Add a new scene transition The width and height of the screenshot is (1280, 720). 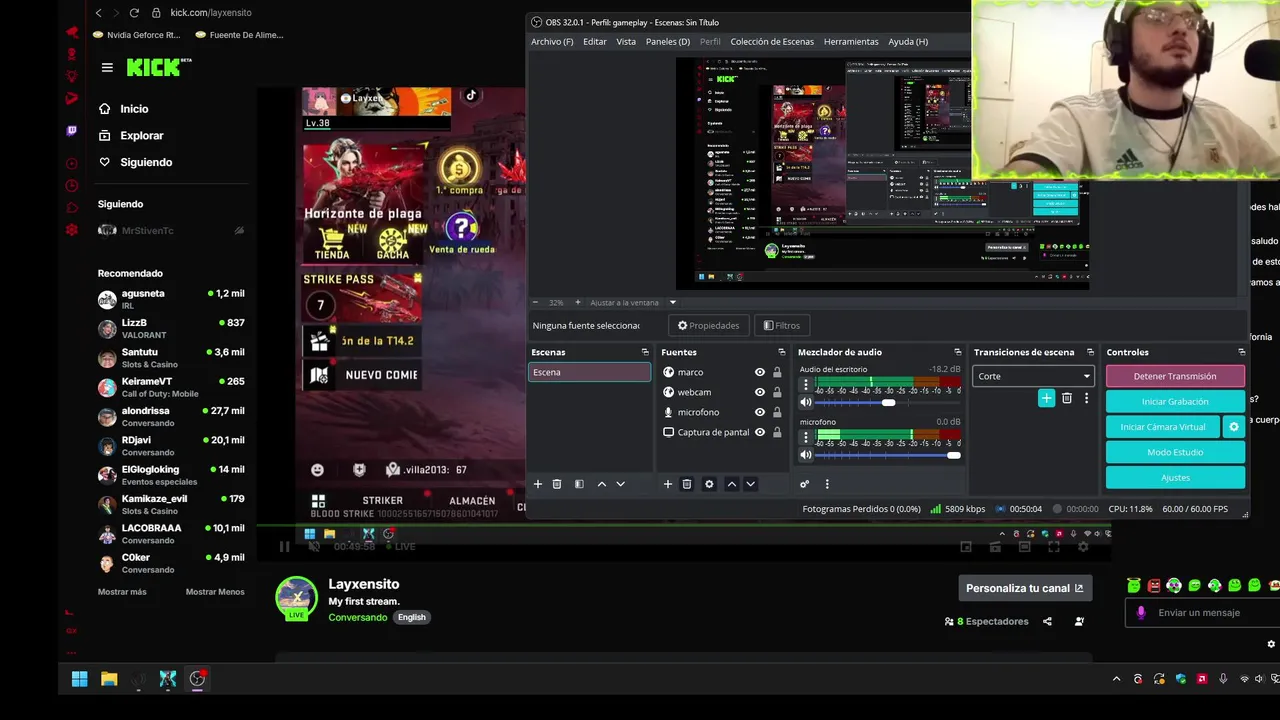click(x=1046, y=398)
